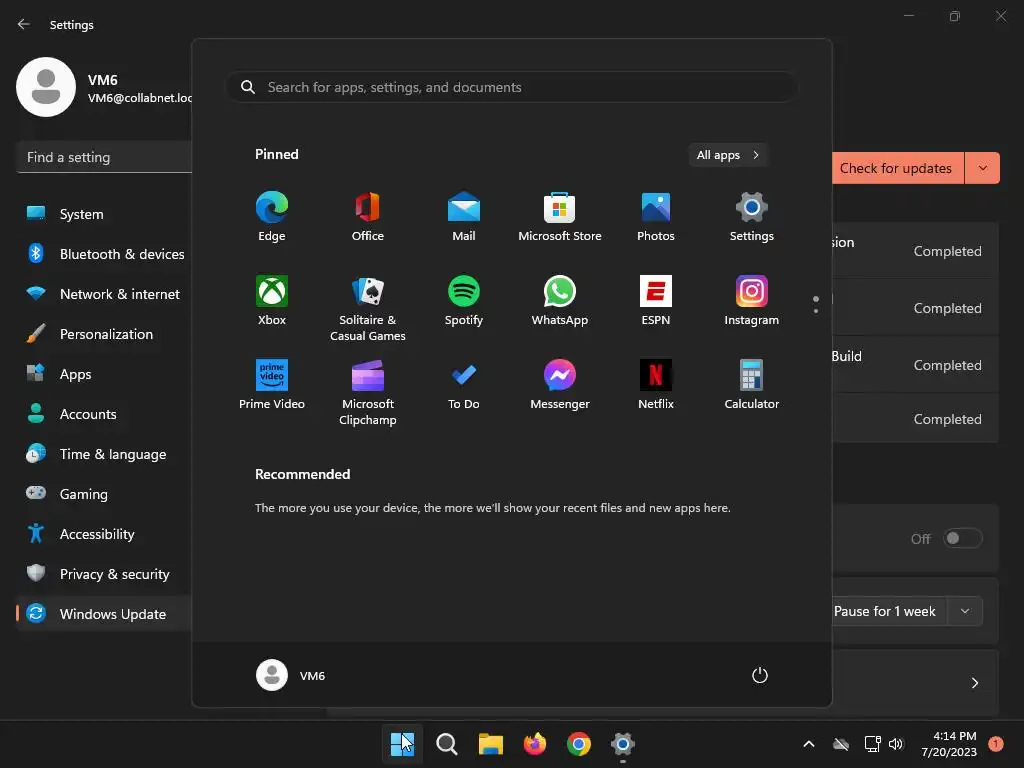Open the volume tray icon
This screenshot has width=1024, height=768.
coord(896,744)
